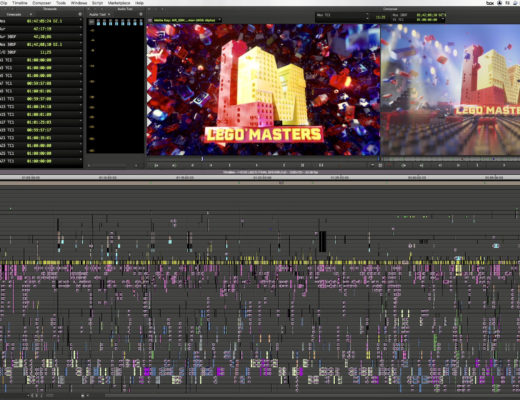Click the record monitor play button
520x400 pixels.
pos(458,165)
